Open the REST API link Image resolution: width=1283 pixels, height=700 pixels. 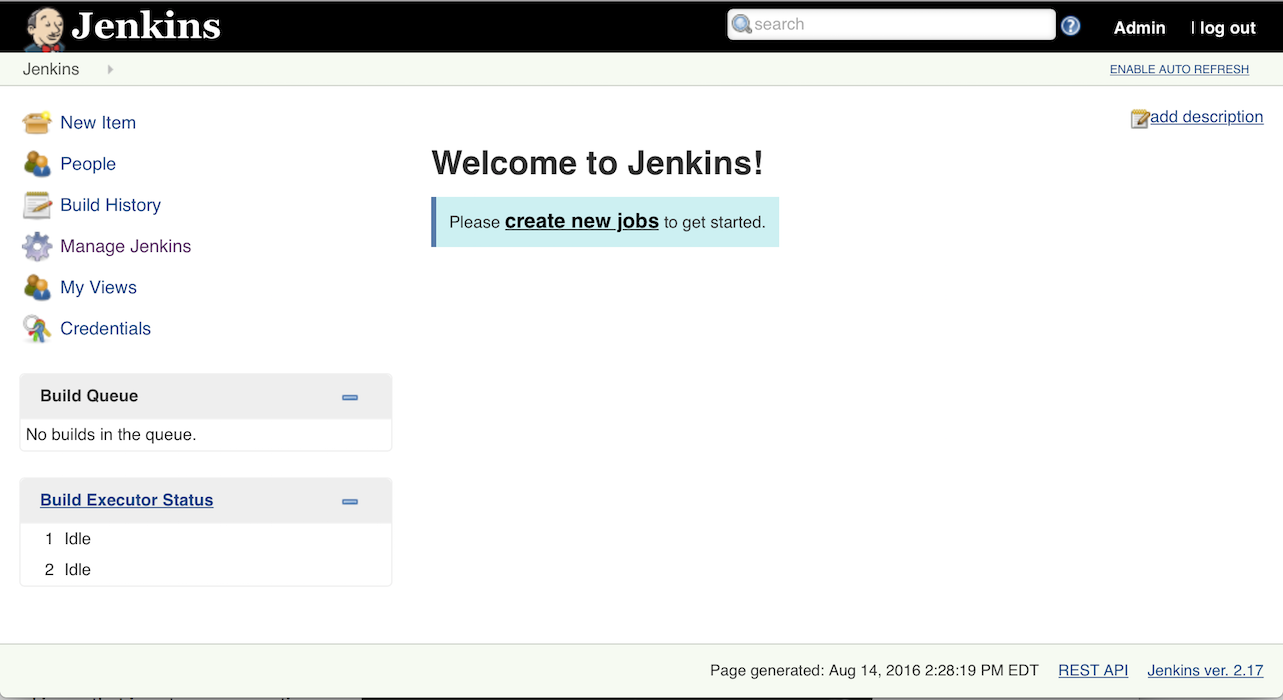click(x=1093, y=670)
